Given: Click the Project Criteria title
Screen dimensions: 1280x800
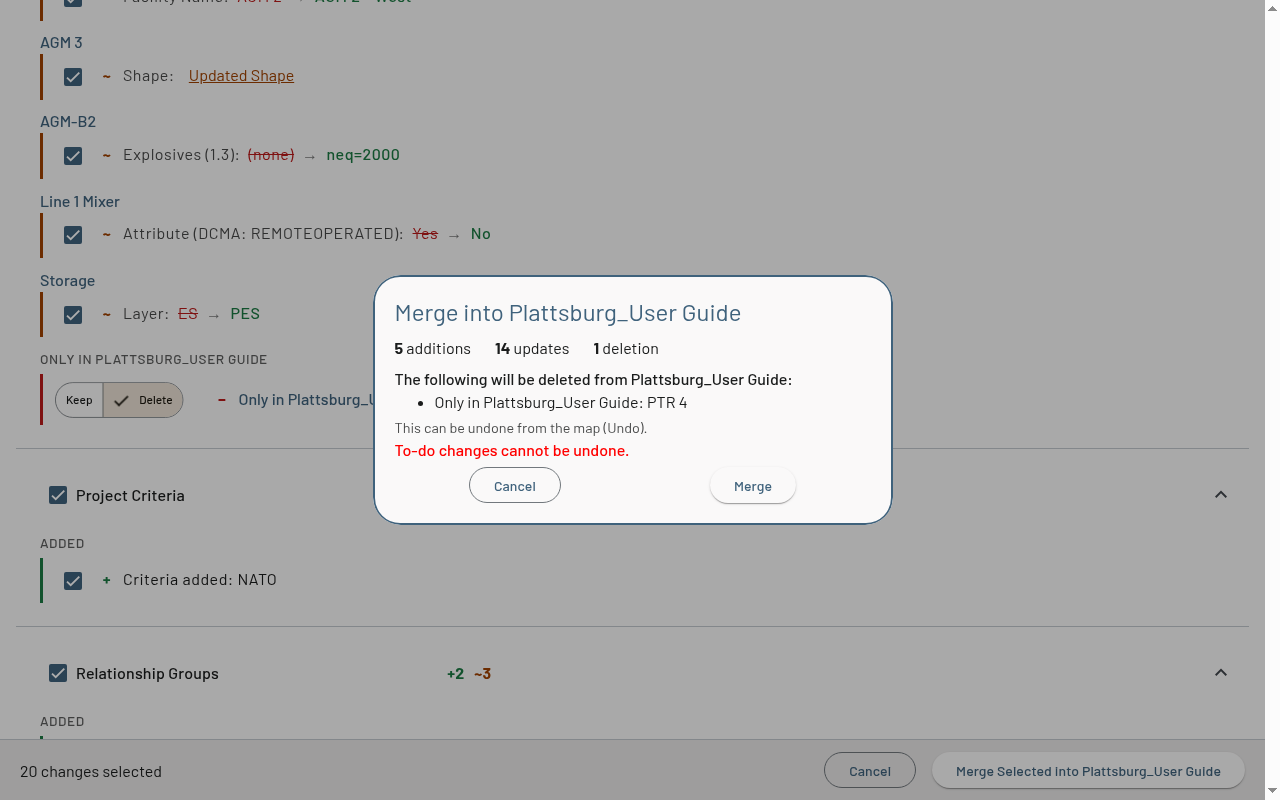Looking at the screenshot, I should click(130, 496).
